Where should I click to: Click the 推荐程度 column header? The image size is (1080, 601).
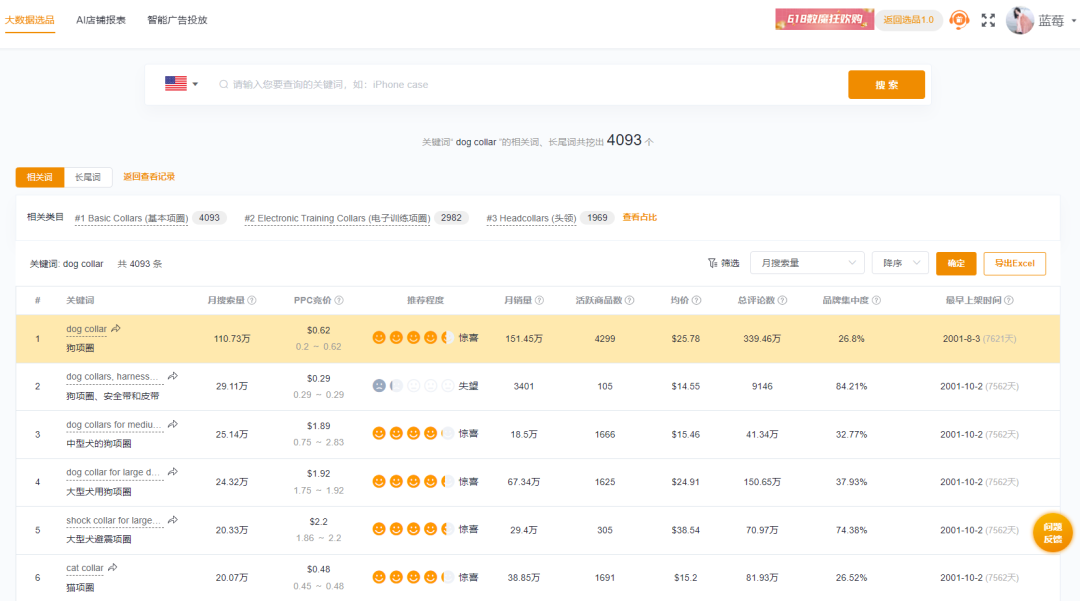(x=425, y=300)
